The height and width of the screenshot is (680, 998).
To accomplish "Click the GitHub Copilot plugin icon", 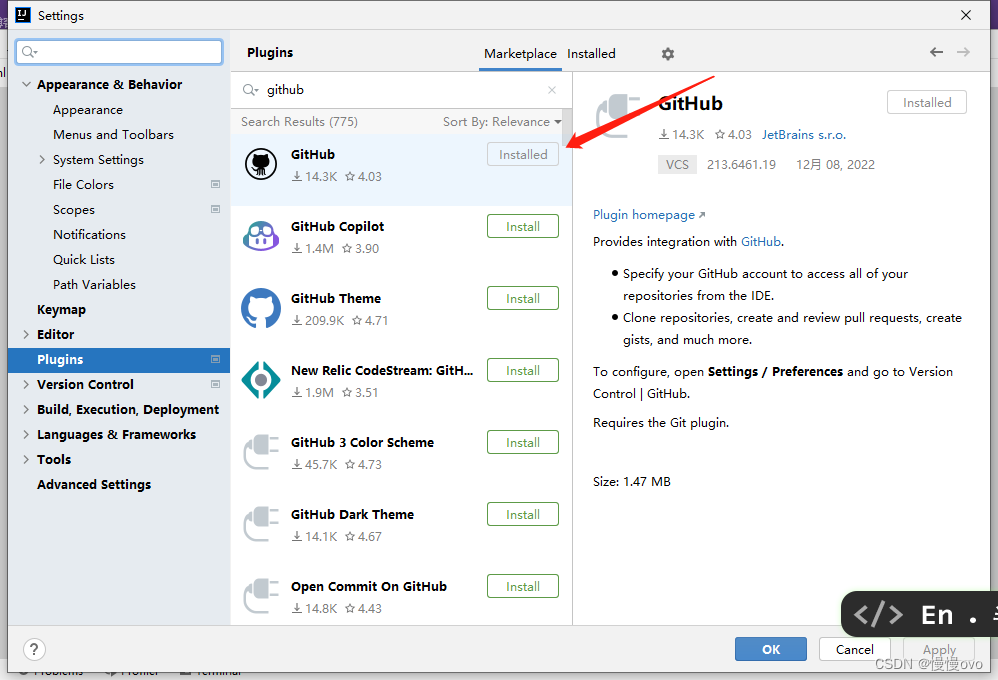I will point(261,236).
